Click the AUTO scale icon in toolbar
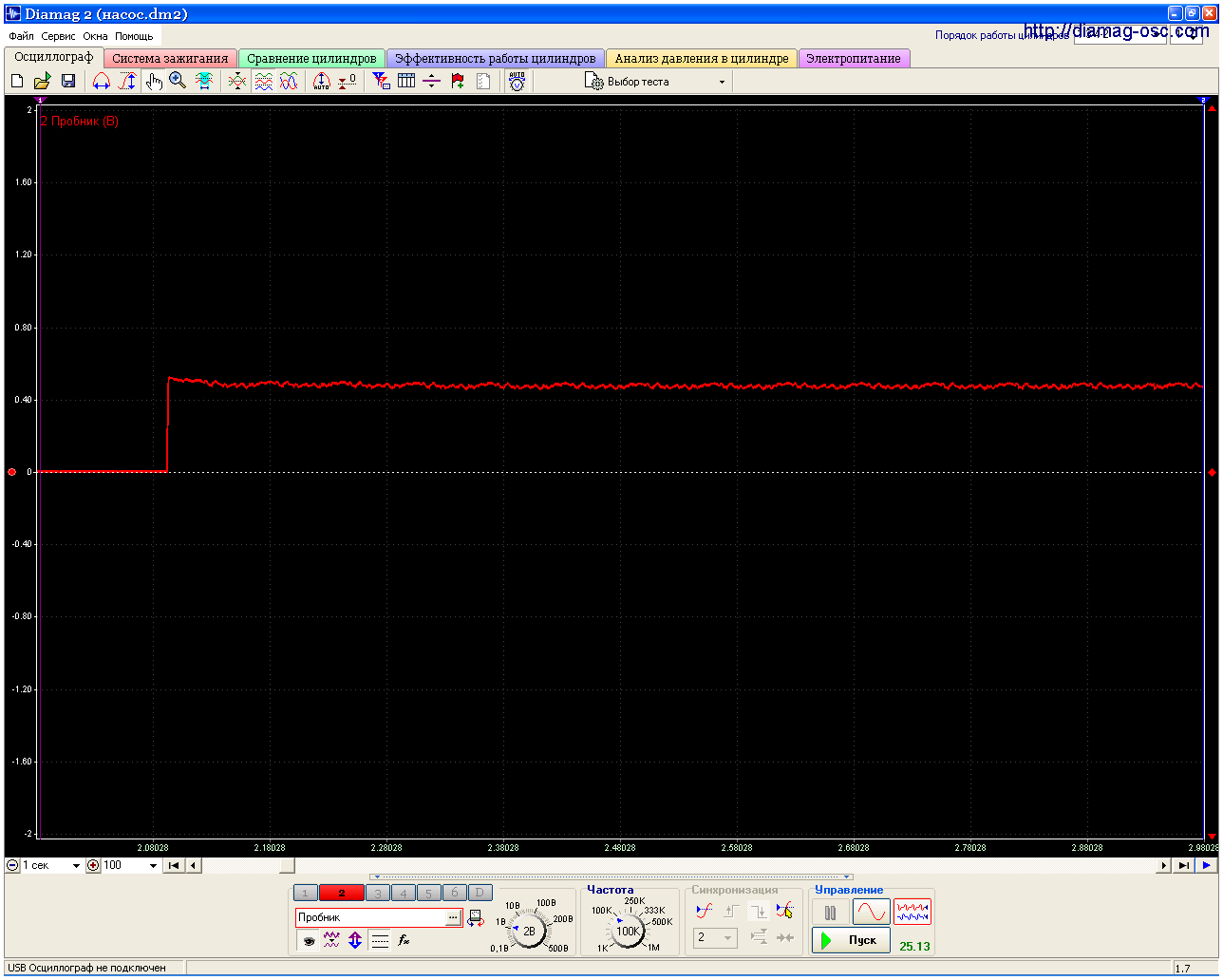1223x980 pixels. (x=322, y=82)
